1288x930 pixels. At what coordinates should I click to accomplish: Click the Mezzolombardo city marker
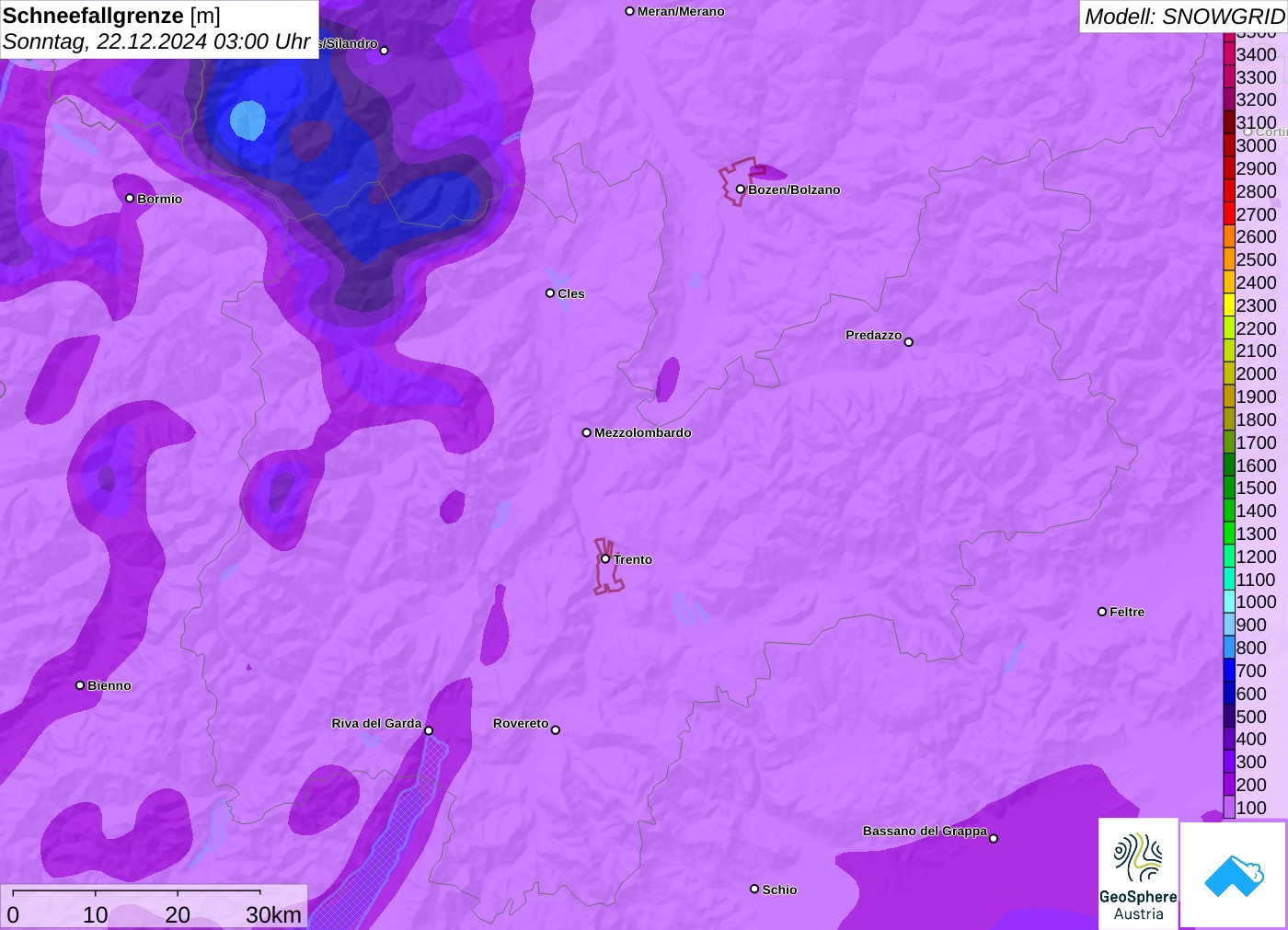pyautogui.click(x=587, y=432)
